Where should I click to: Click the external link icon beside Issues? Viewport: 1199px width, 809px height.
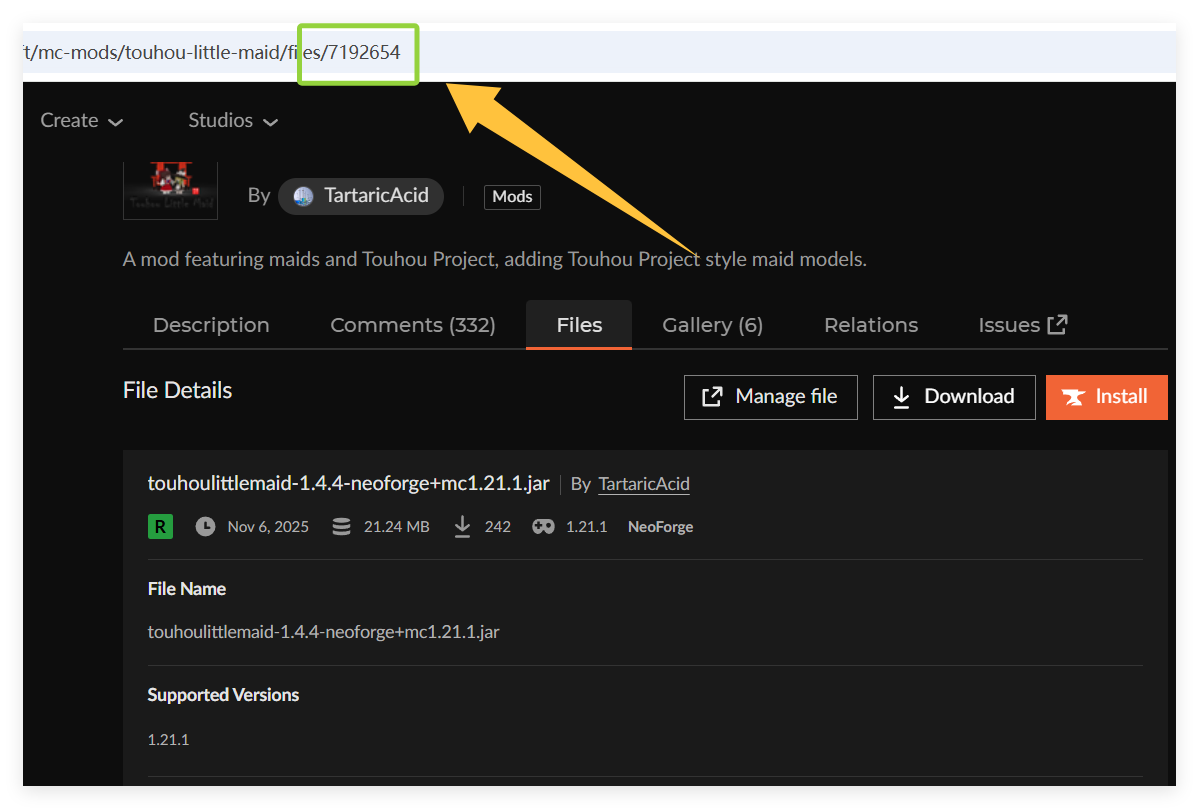[1057, 324]
